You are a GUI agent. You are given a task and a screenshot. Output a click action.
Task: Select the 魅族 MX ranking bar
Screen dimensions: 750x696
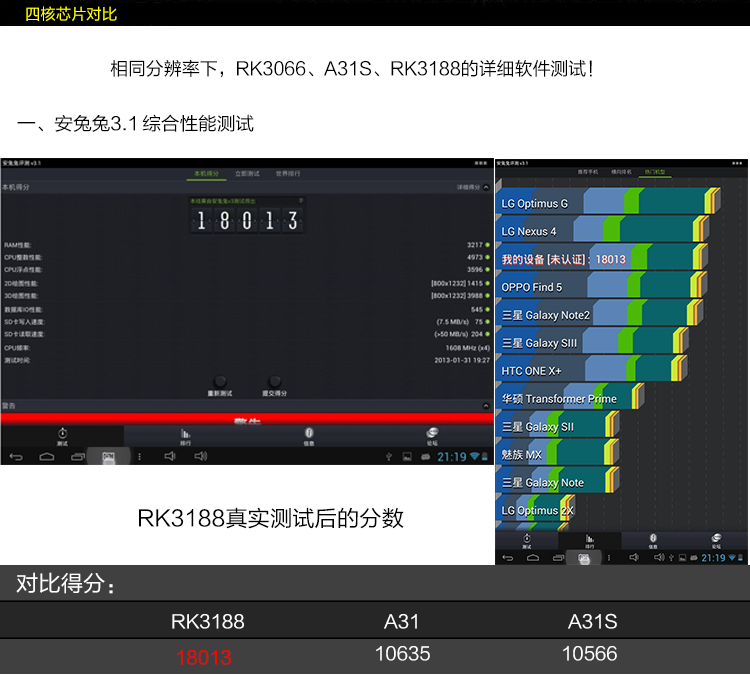[x=558, y=453]
